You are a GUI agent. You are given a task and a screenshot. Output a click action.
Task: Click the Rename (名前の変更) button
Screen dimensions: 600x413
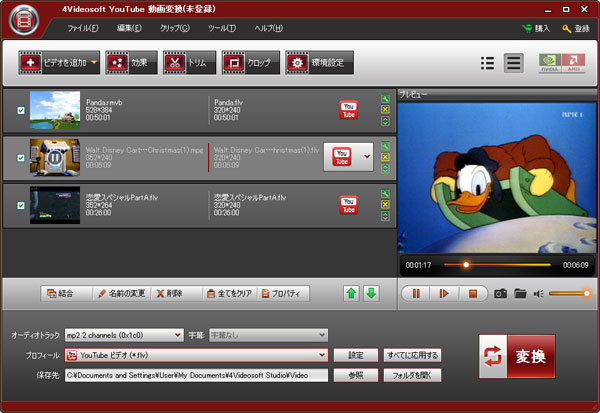[122, 294]
